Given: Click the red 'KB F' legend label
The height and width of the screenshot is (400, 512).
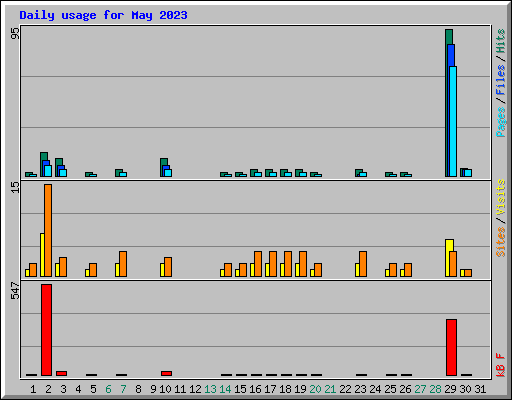Looking at the screenshot, I should coord(500,365).
